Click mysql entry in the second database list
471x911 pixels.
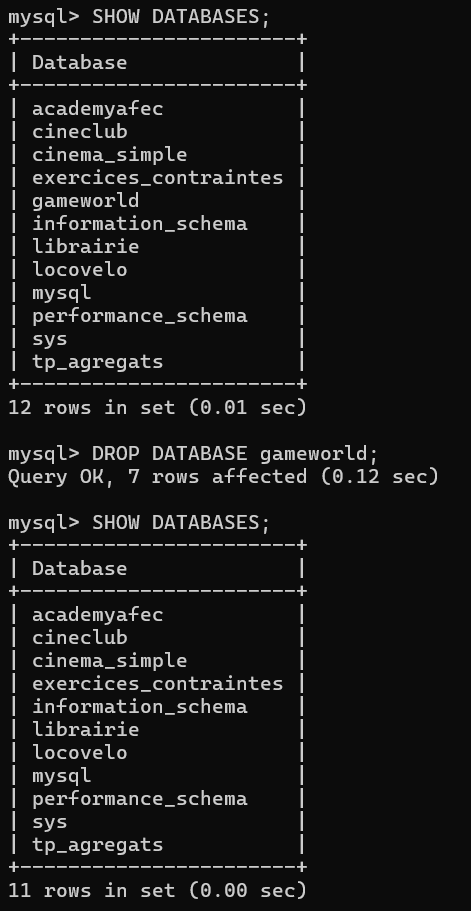tap(62, 776)
